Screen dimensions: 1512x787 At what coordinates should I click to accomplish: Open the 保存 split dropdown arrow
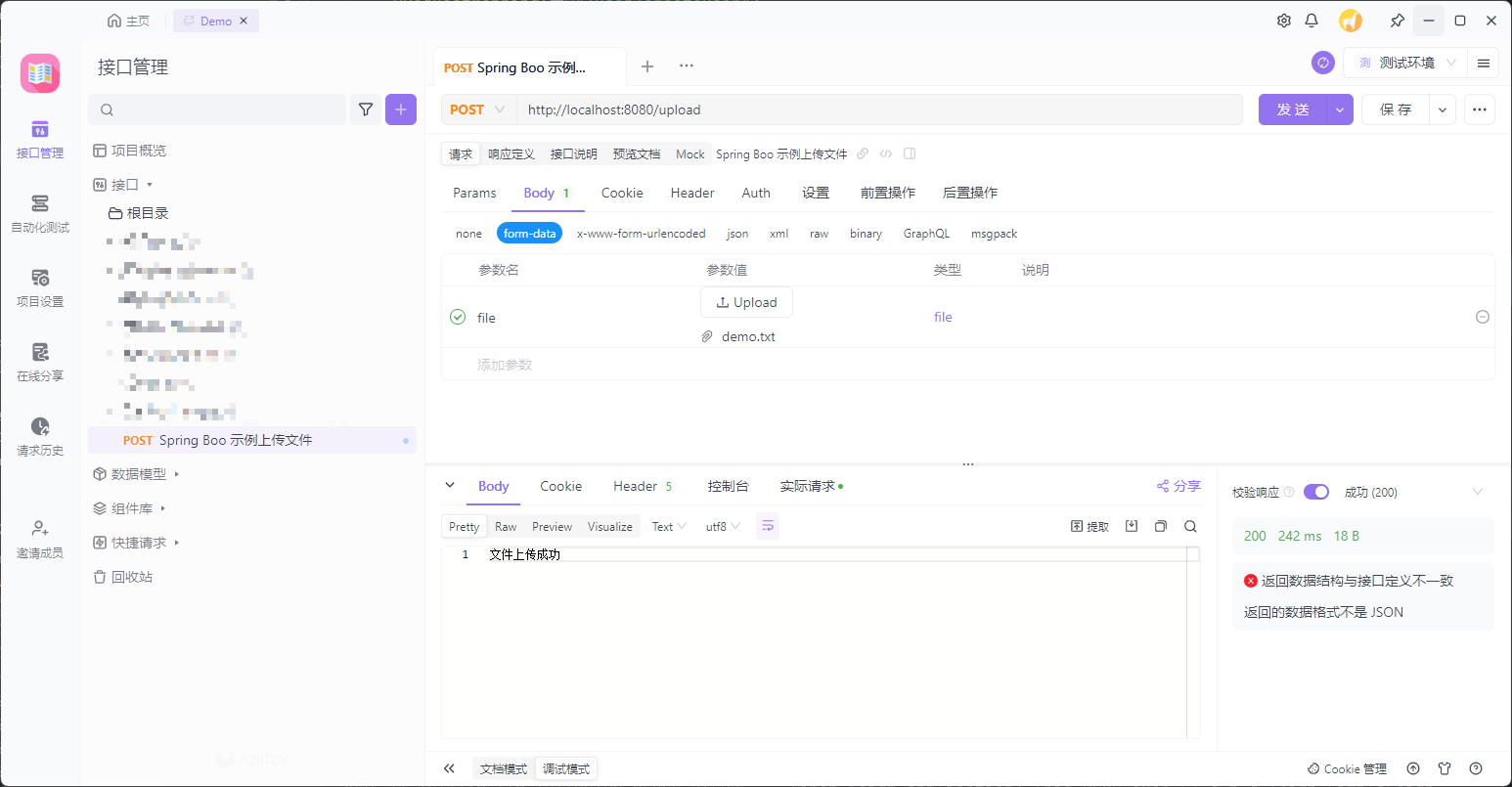tap(1443, 109)
